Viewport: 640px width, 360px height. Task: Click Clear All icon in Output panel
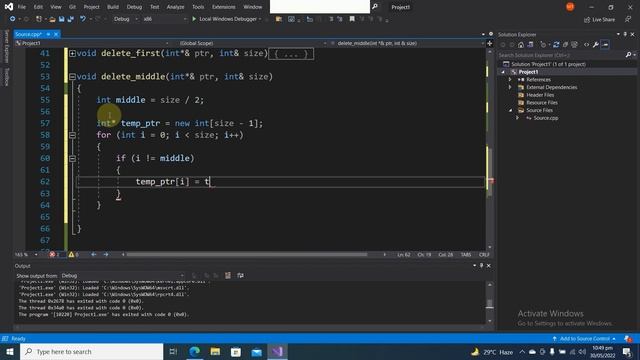(x=228, y=276)
